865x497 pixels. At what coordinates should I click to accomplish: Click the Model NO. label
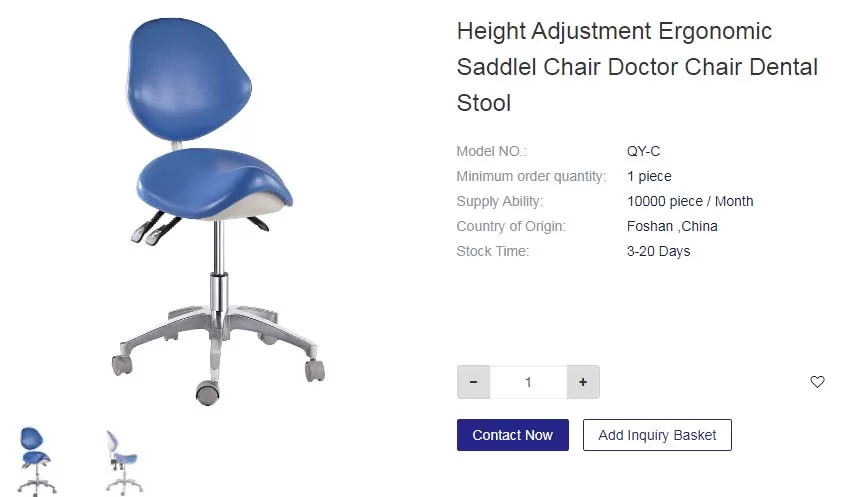tap(492, 151)
